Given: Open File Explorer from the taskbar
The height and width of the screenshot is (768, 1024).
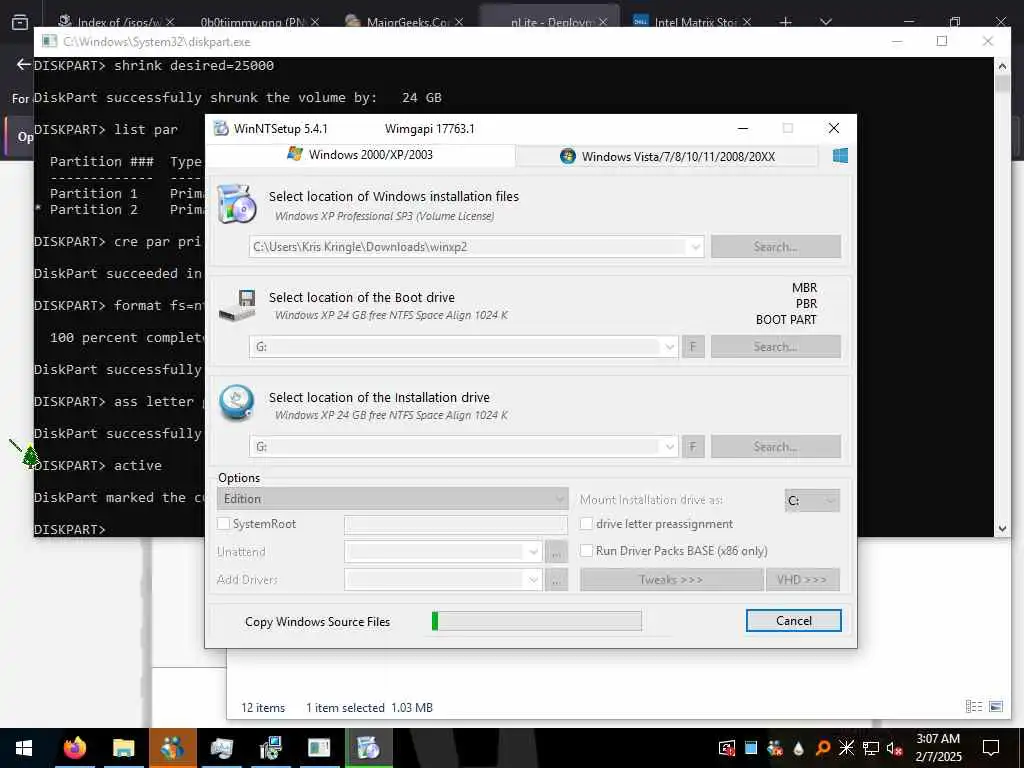Looking at the screenshot, I should coord(123,748).
